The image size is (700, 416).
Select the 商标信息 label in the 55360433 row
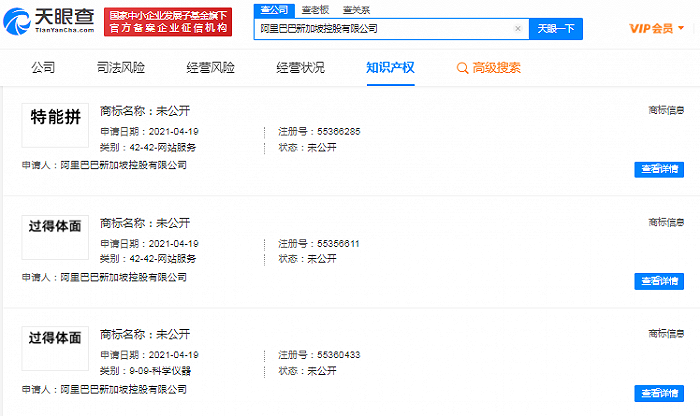pyautogui.click(x=666, y=333)
